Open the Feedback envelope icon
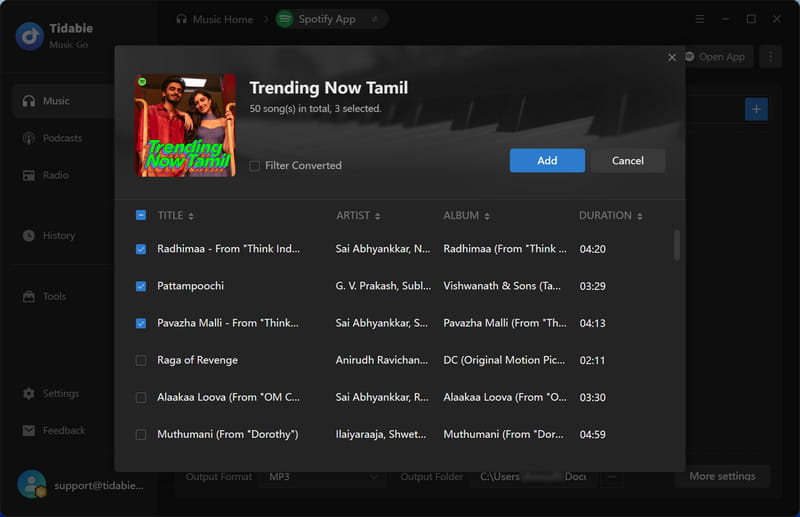Screen dimensions: 800x517 coord(29,431)
